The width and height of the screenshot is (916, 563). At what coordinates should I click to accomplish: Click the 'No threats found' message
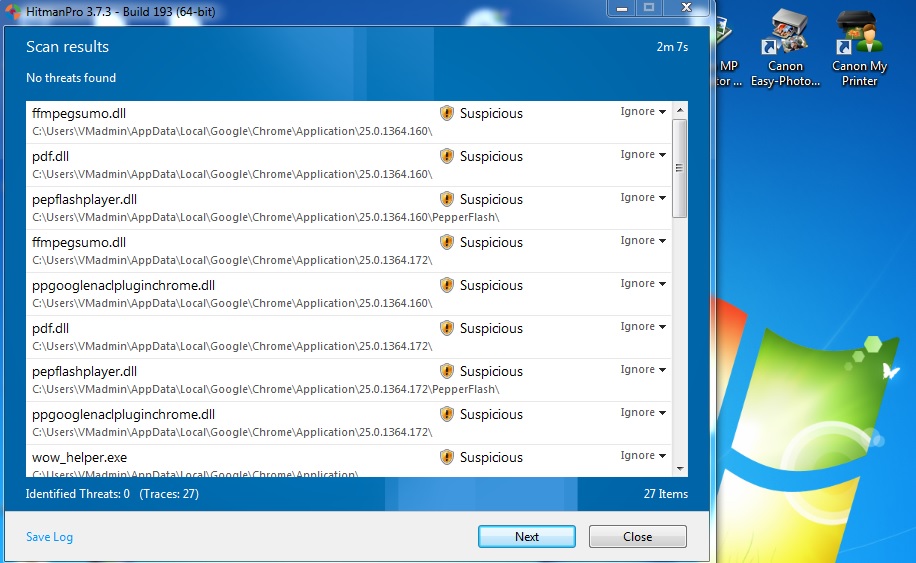[71, 78]
